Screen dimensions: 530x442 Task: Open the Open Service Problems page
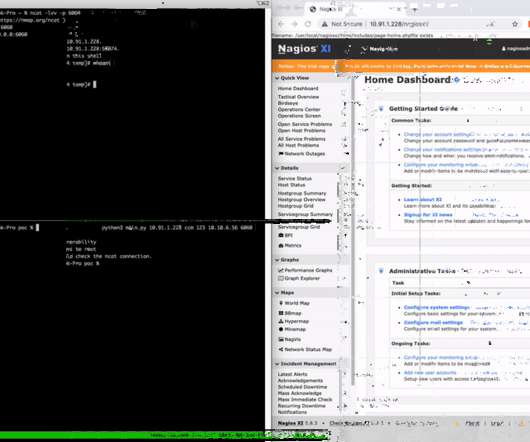point(305,124)
